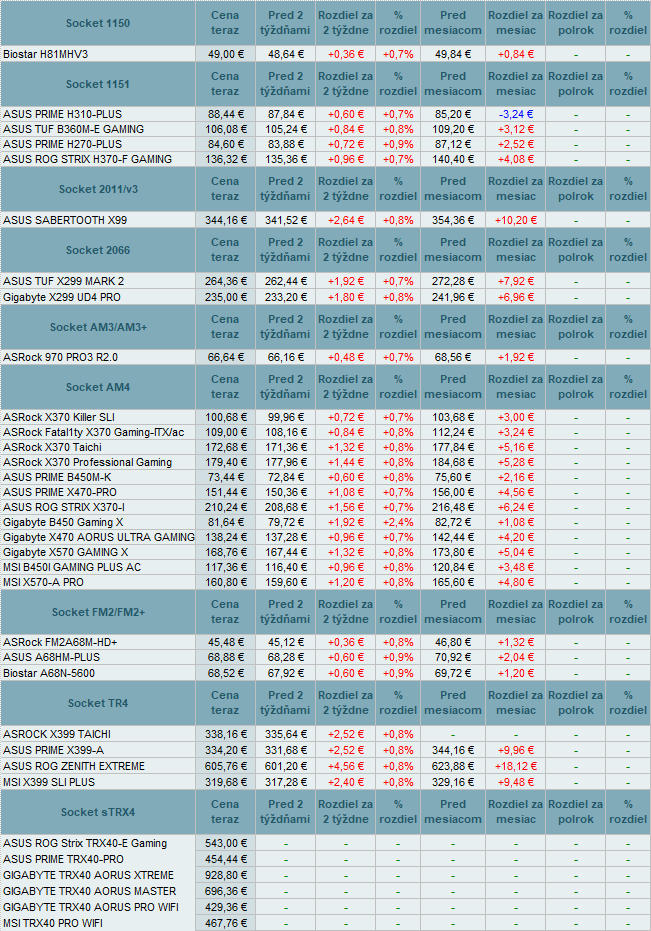Click the +4,56 € ZENITH two-week difference
The height and width of the screenshot is (931, 651).
point(345,767)
